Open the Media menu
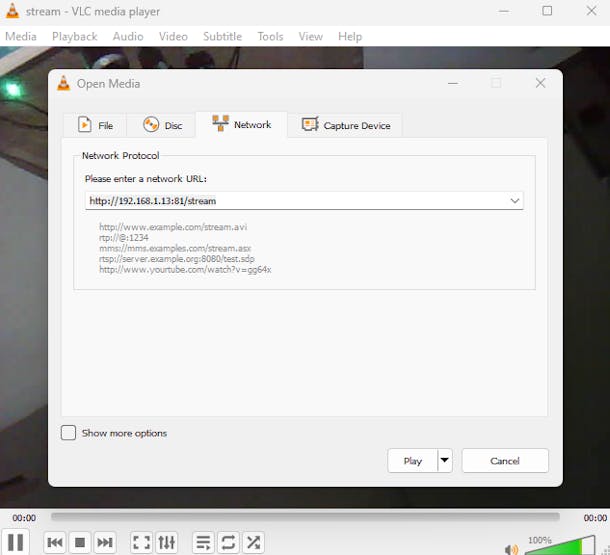 pos(21,37)
